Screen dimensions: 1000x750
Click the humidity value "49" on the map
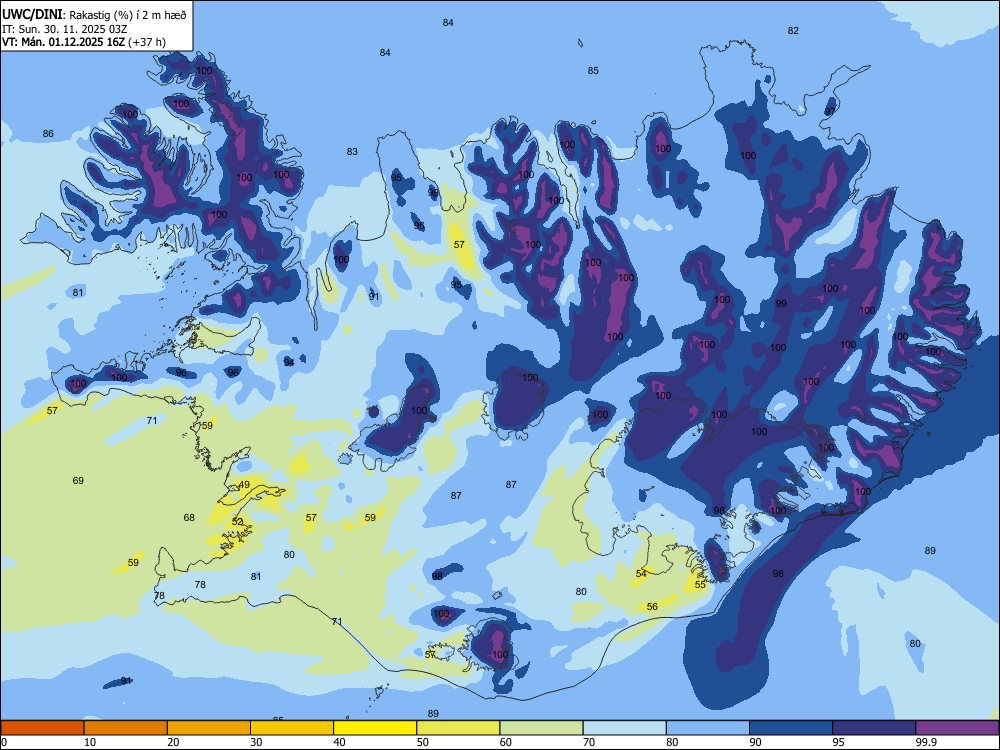244,485
